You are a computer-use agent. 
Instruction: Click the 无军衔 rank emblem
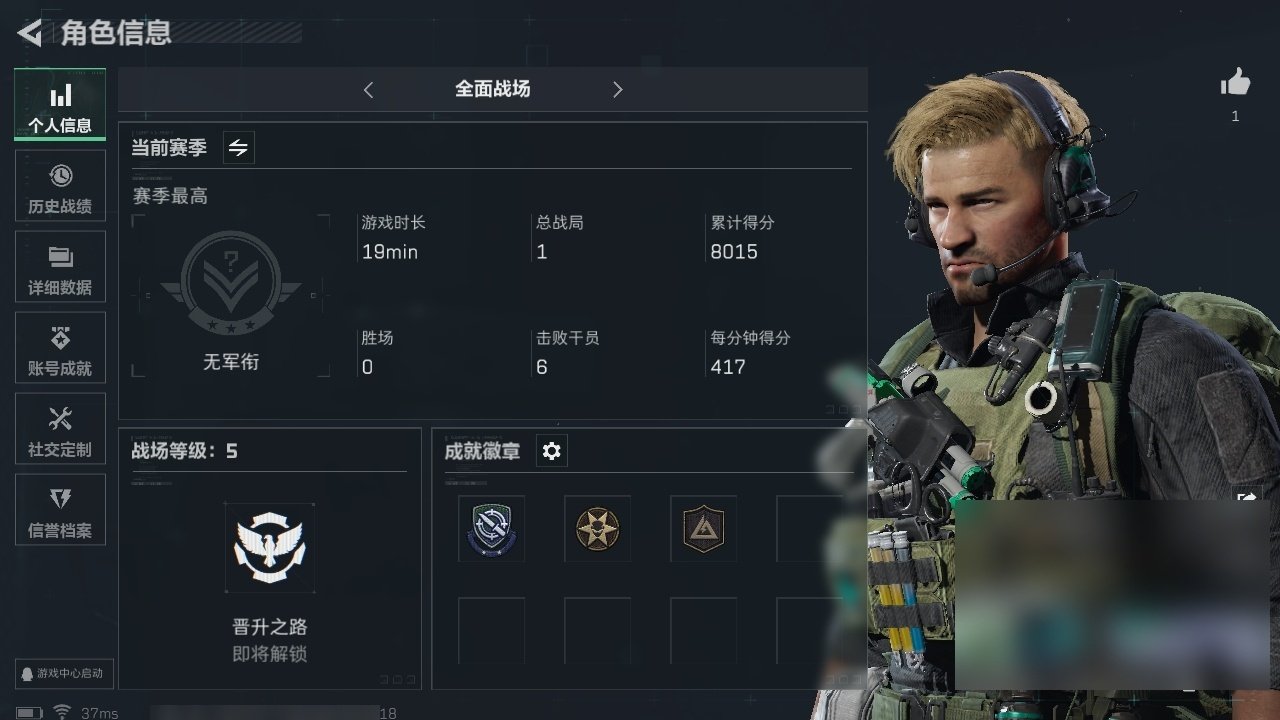click(231, 283)
